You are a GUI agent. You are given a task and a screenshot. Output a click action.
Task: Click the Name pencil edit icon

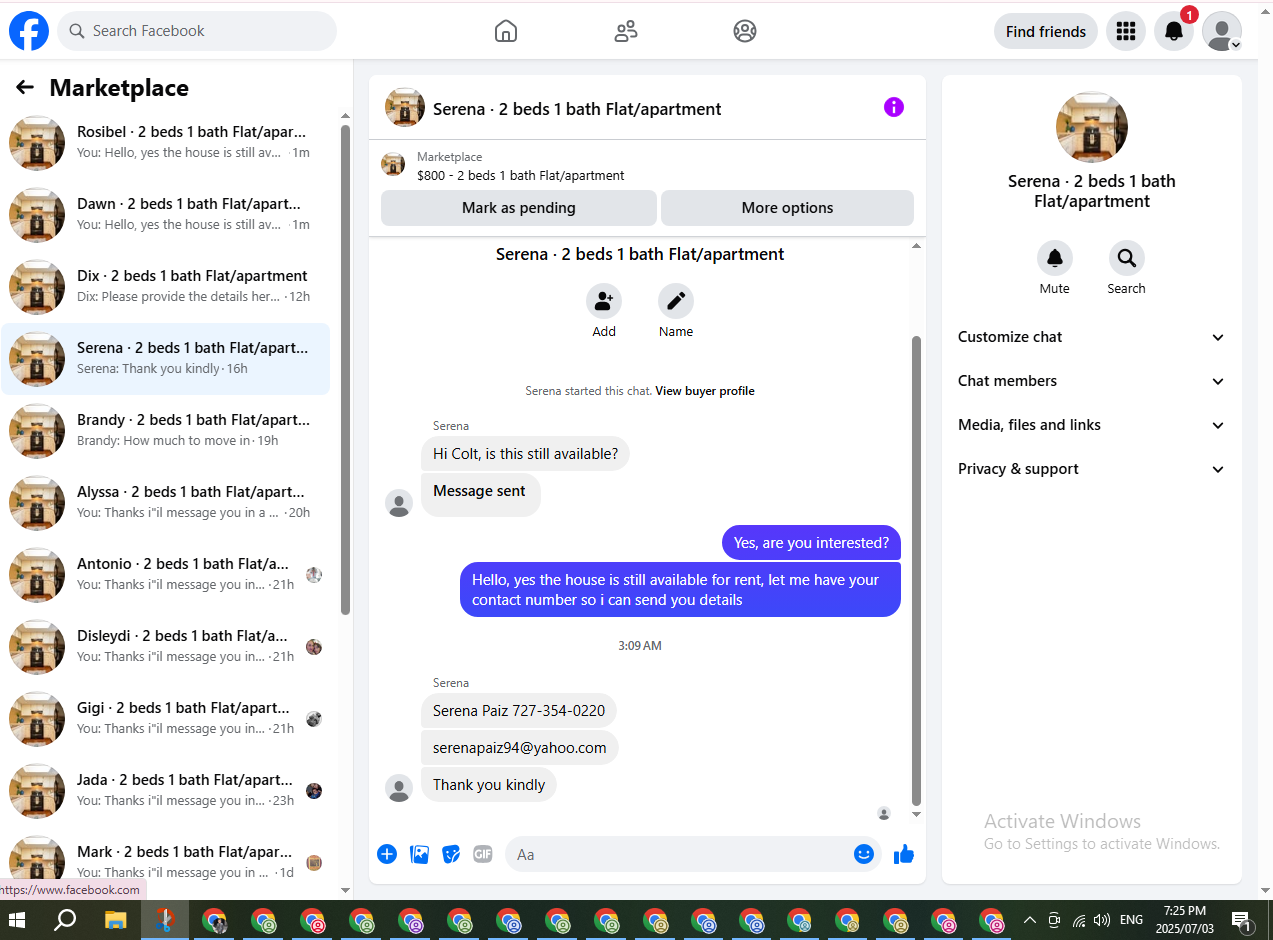(676, 301)
